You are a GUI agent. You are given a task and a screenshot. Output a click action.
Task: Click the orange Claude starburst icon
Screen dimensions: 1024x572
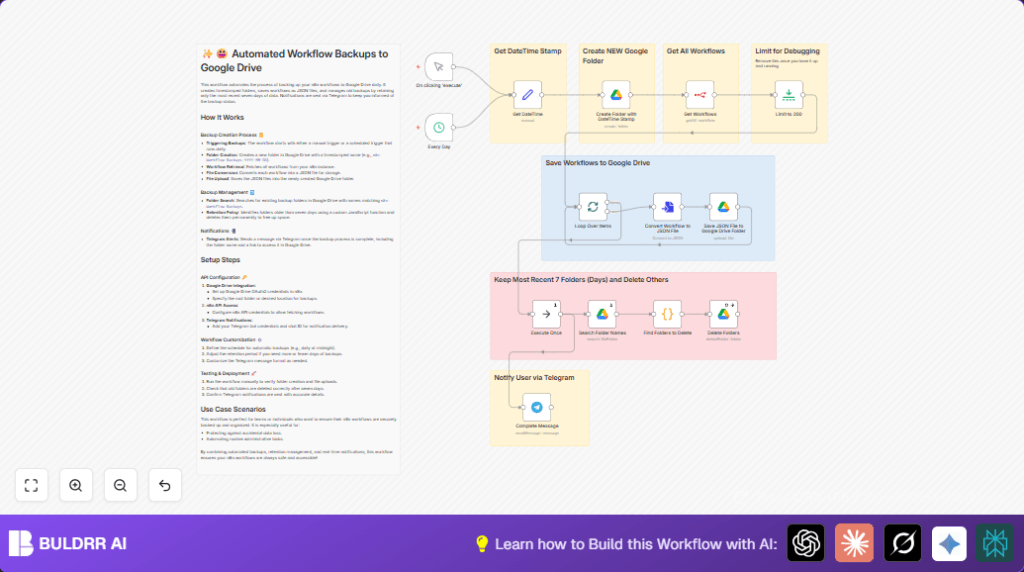coord(854,543)
